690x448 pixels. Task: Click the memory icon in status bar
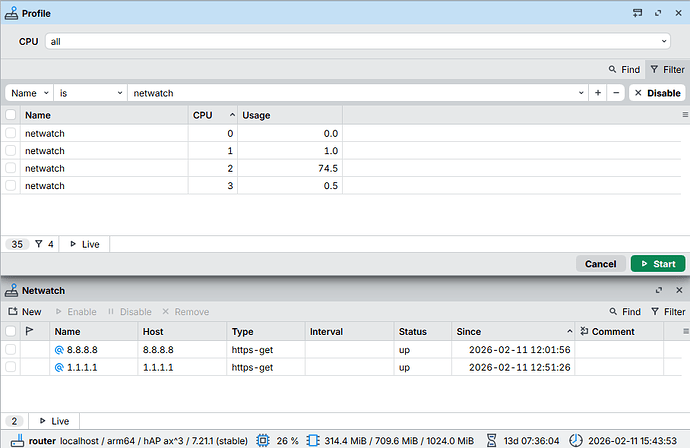point(312,441)
